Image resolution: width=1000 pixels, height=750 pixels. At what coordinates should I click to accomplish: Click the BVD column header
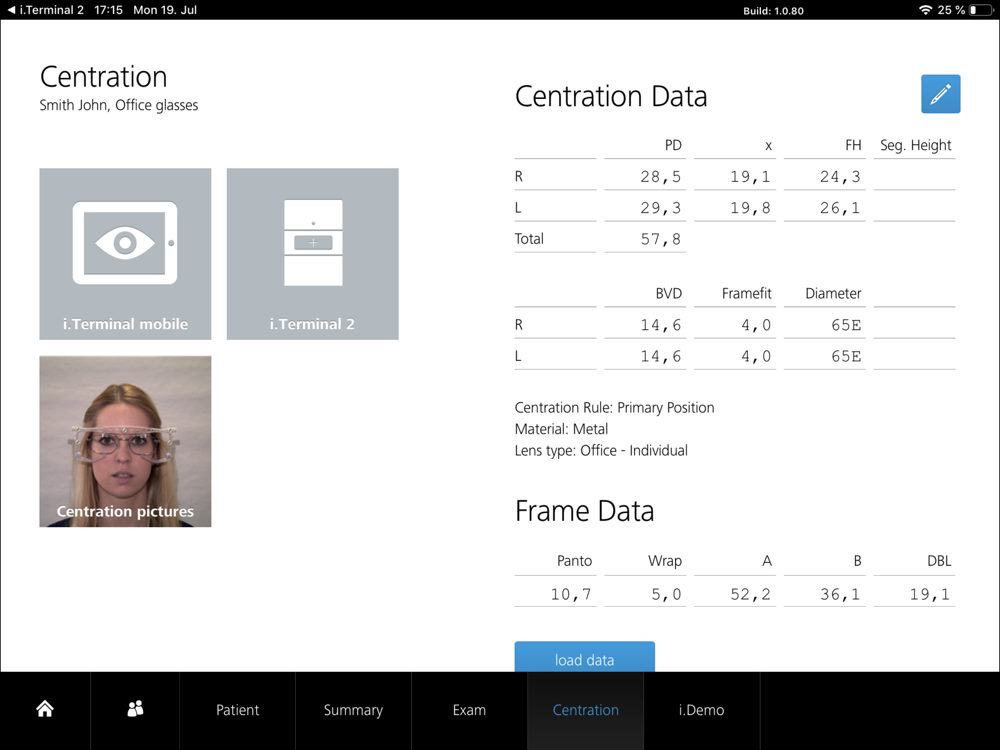click(668, 293)
